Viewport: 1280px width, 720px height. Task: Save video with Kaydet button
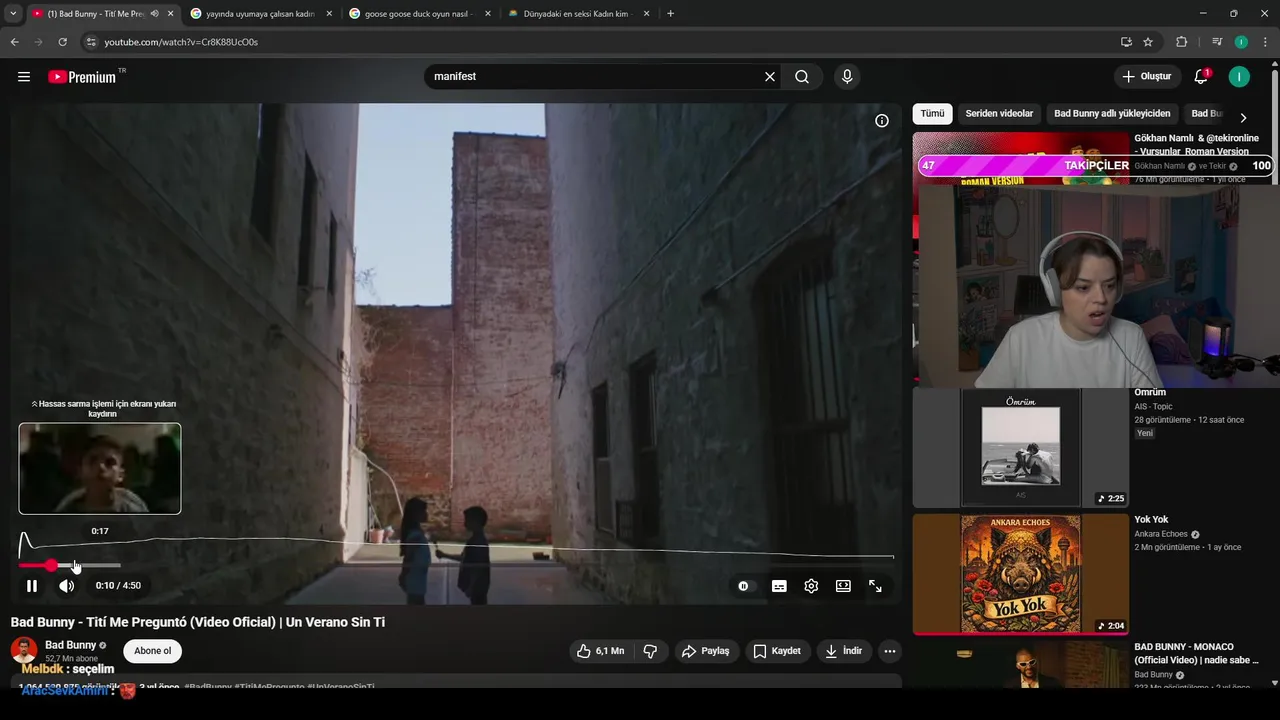777,651
